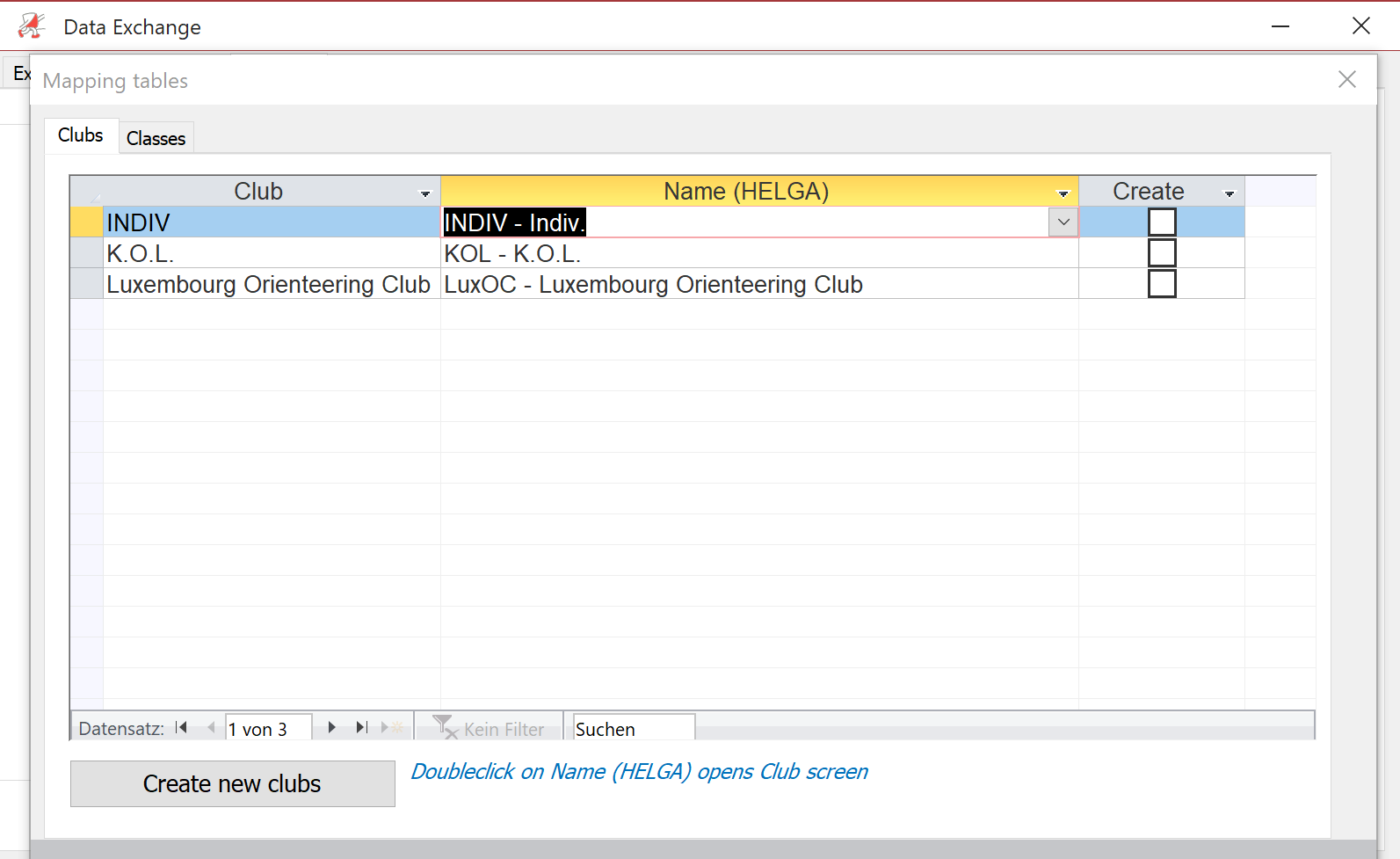Screen dimensions: 1400x859
Task: Switch to the Classes tab
Action: (x=156, y=138)
